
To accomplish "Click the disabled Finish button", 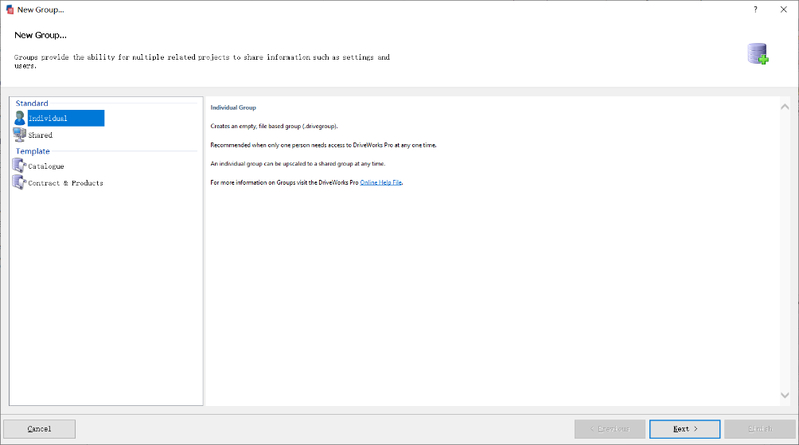I will coord(760,429).
